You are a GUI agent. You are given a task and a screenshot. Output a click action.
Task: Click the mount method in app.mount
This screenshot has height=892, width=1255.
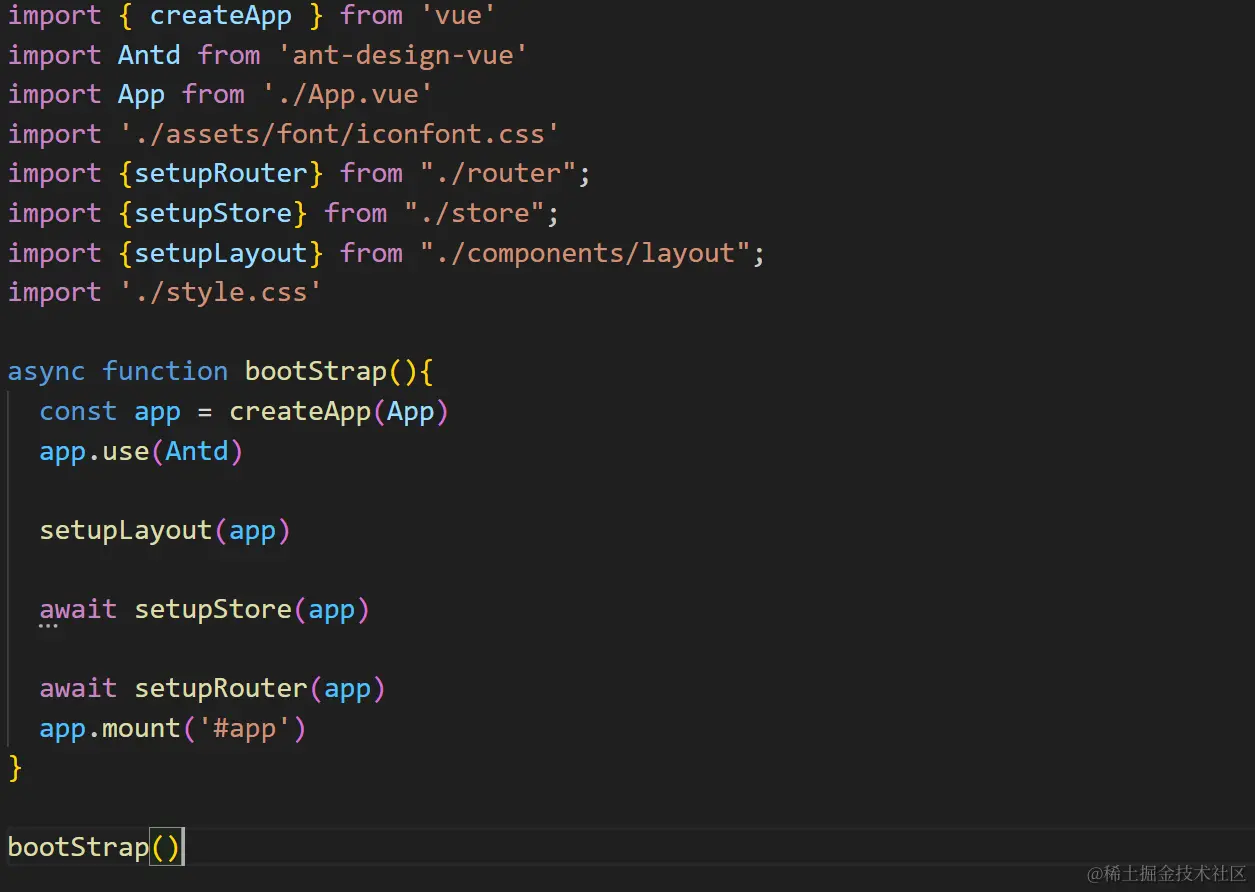(x=142, y=729)
